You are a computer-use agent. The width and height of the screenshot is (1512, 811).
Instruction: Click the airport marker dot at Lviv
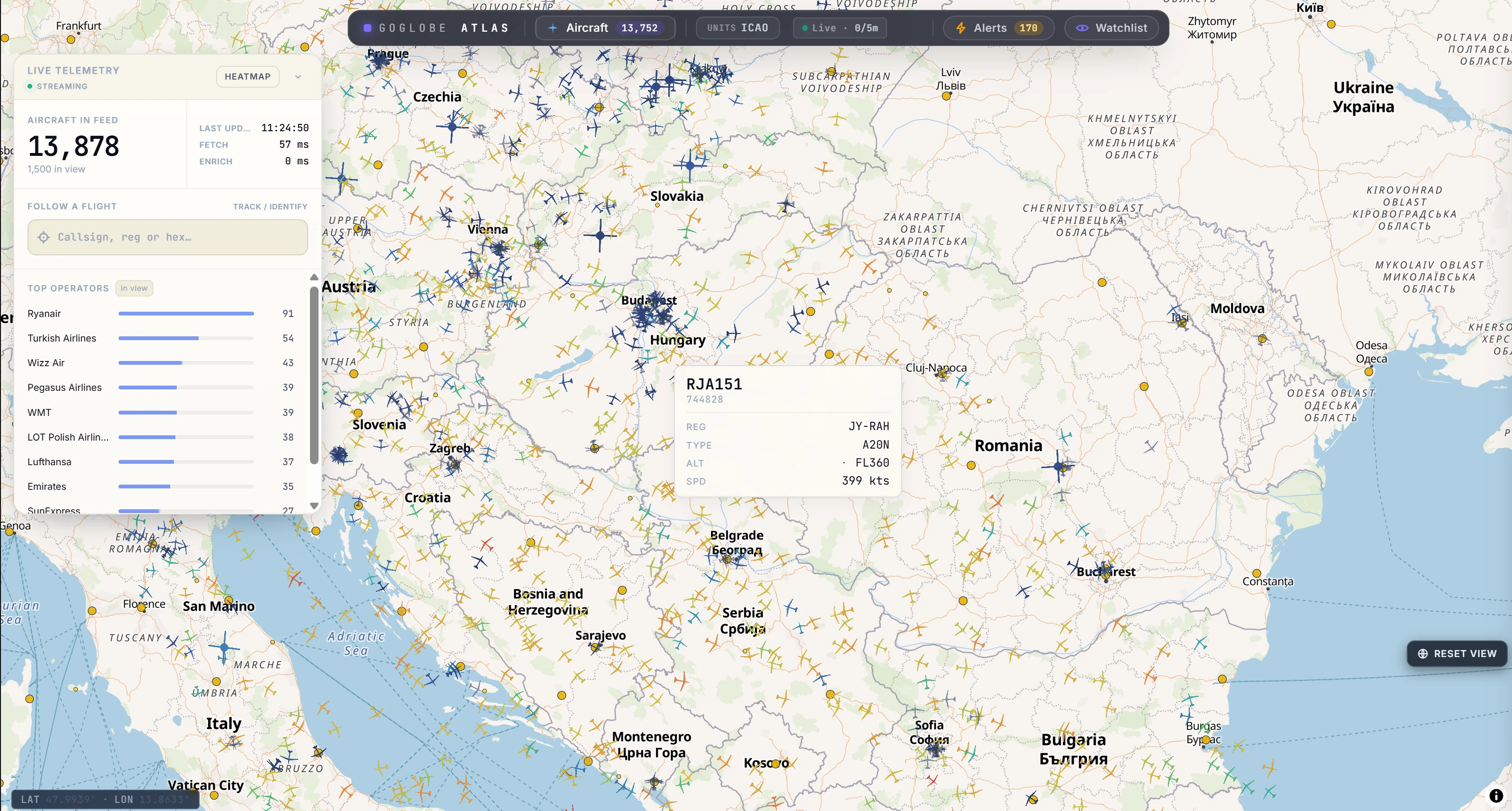pyautogui.click(x=946, y=96)
